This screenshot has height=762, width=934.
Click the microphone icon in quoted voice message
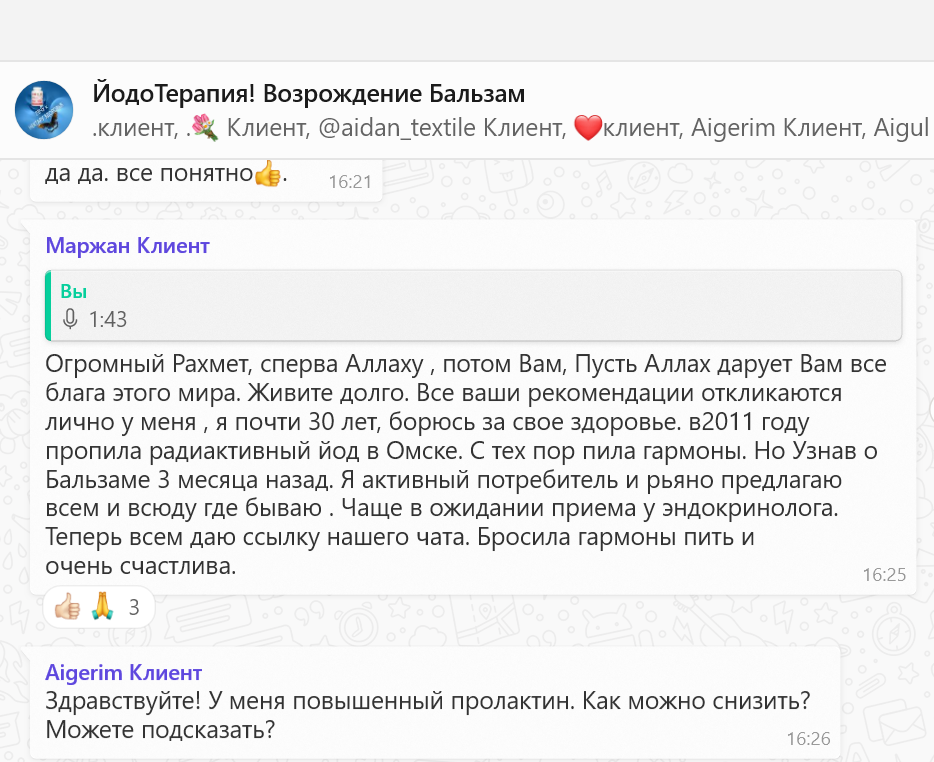tap(70, 320)
